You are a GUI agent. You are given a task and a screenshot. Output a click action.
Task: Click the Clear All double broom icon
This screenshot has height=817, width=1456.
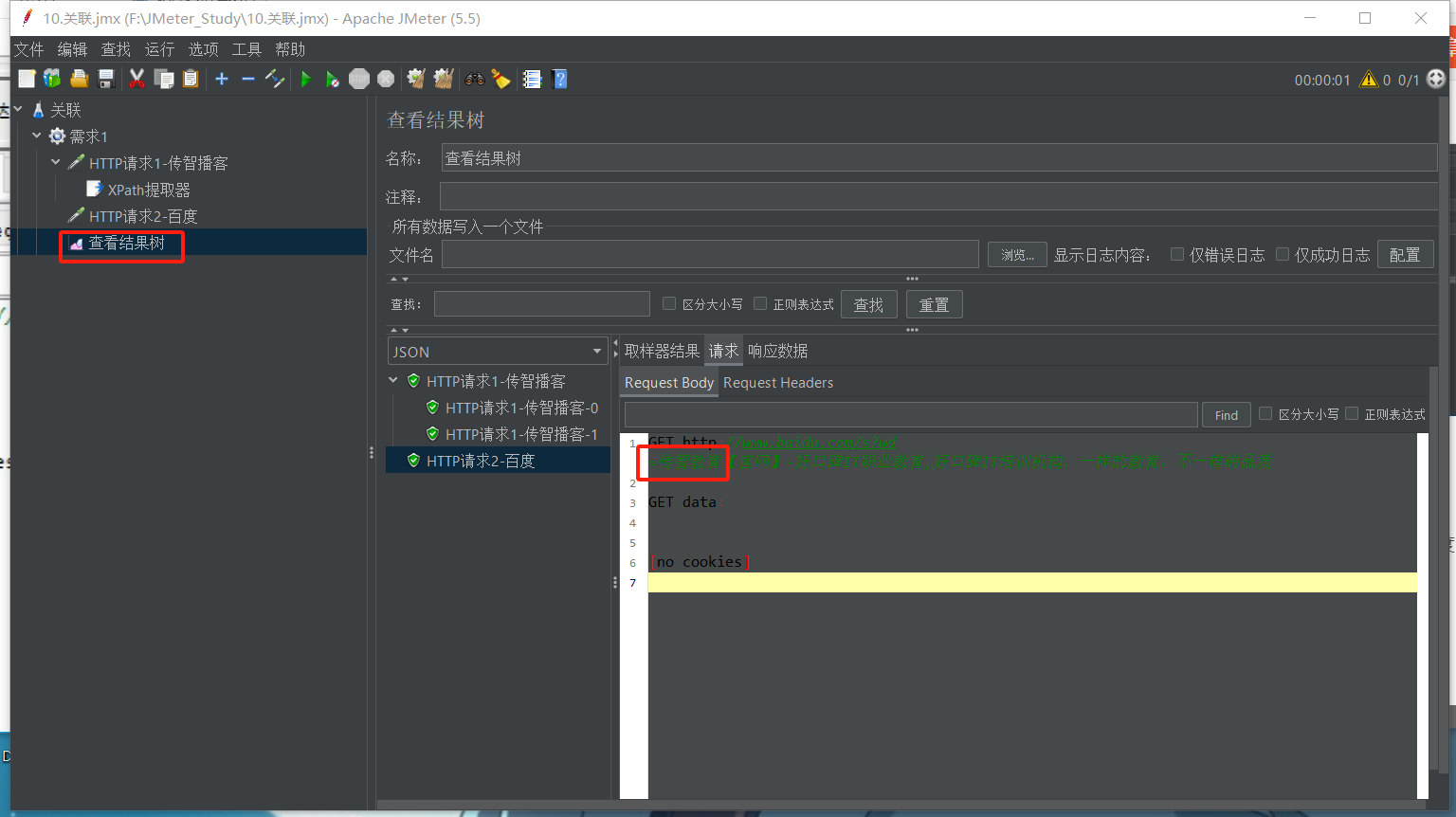pyautogui.click(x=444, y=79)
